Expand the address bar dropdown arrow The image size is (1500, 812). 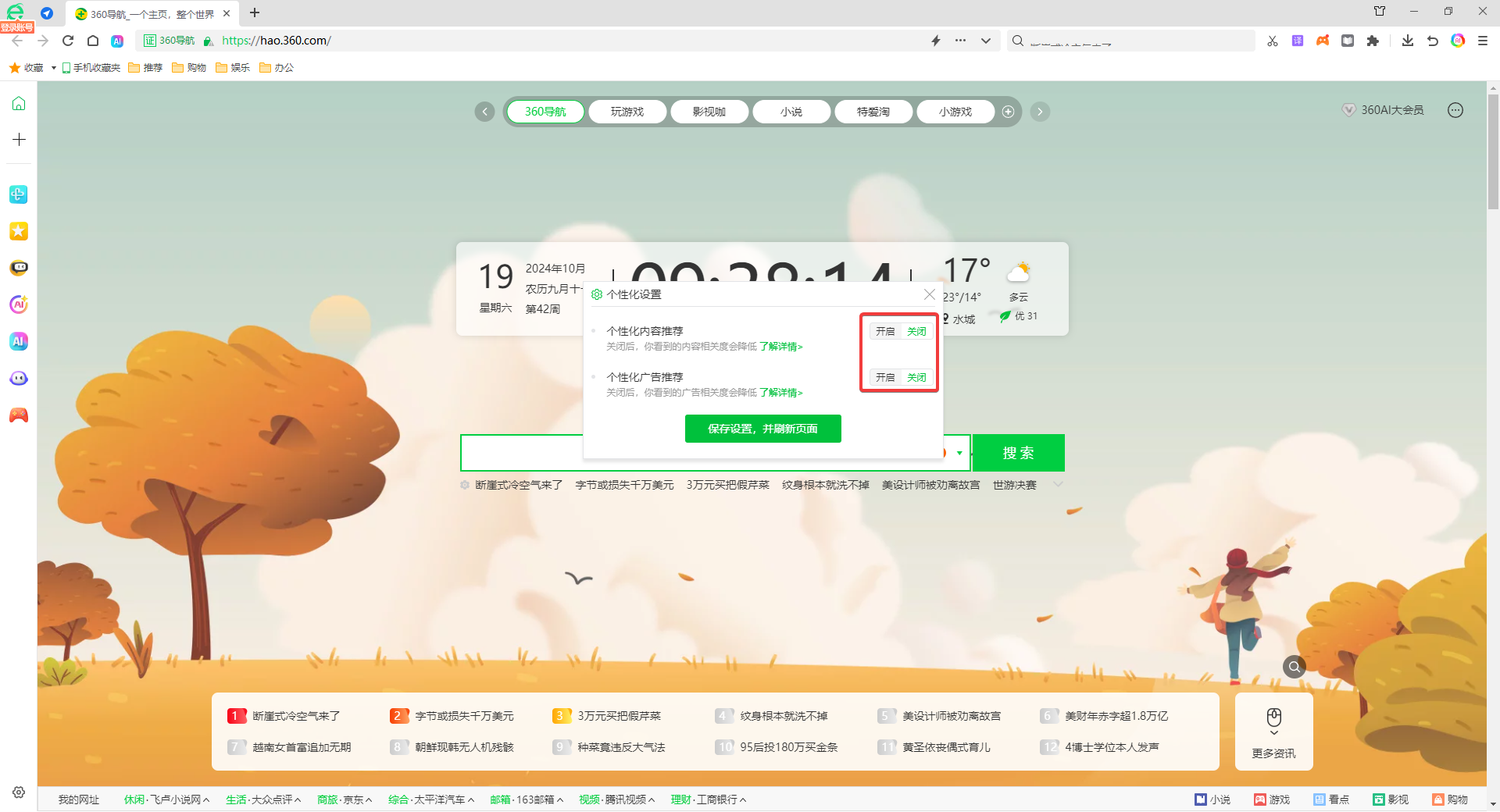986,41
